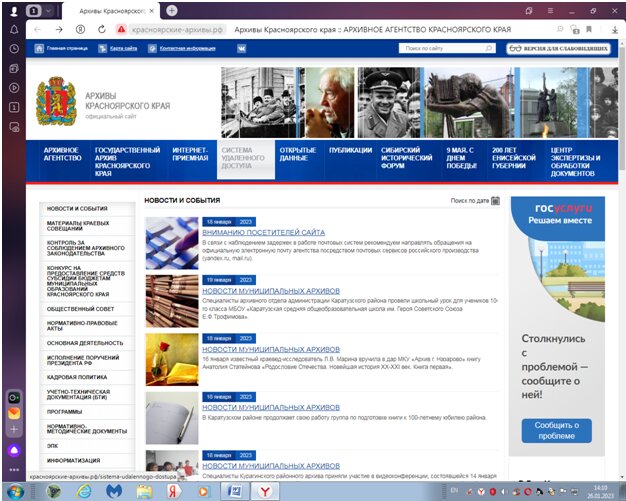Click the Красноярский край coat of arms logo

(56, 101)
